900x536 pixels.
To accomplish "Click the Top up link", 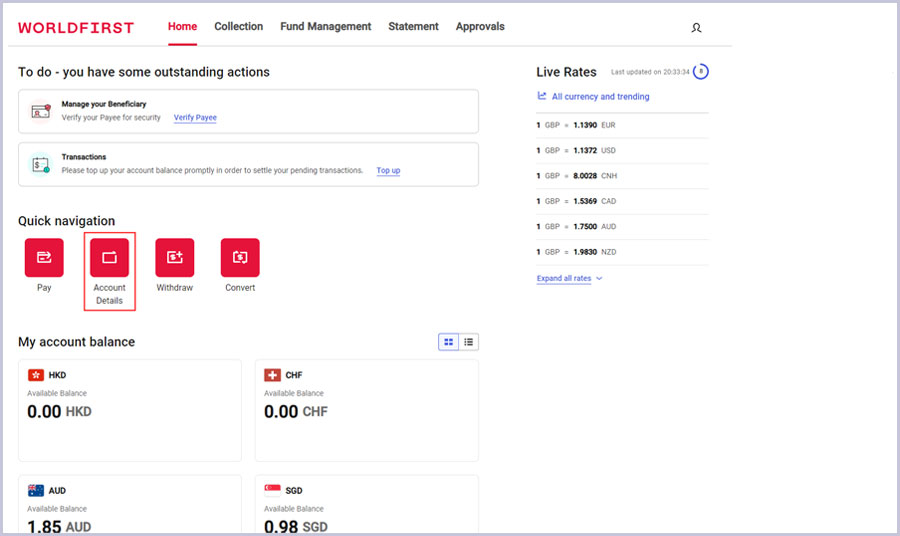I will pos(388,171).
